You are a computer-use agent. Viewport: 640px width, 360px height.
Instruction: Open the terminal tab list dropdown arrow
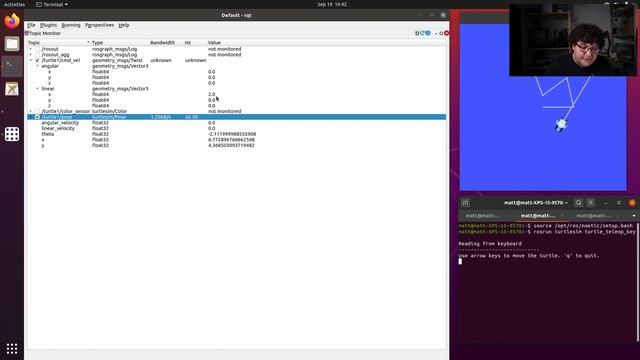click(633, 216)
